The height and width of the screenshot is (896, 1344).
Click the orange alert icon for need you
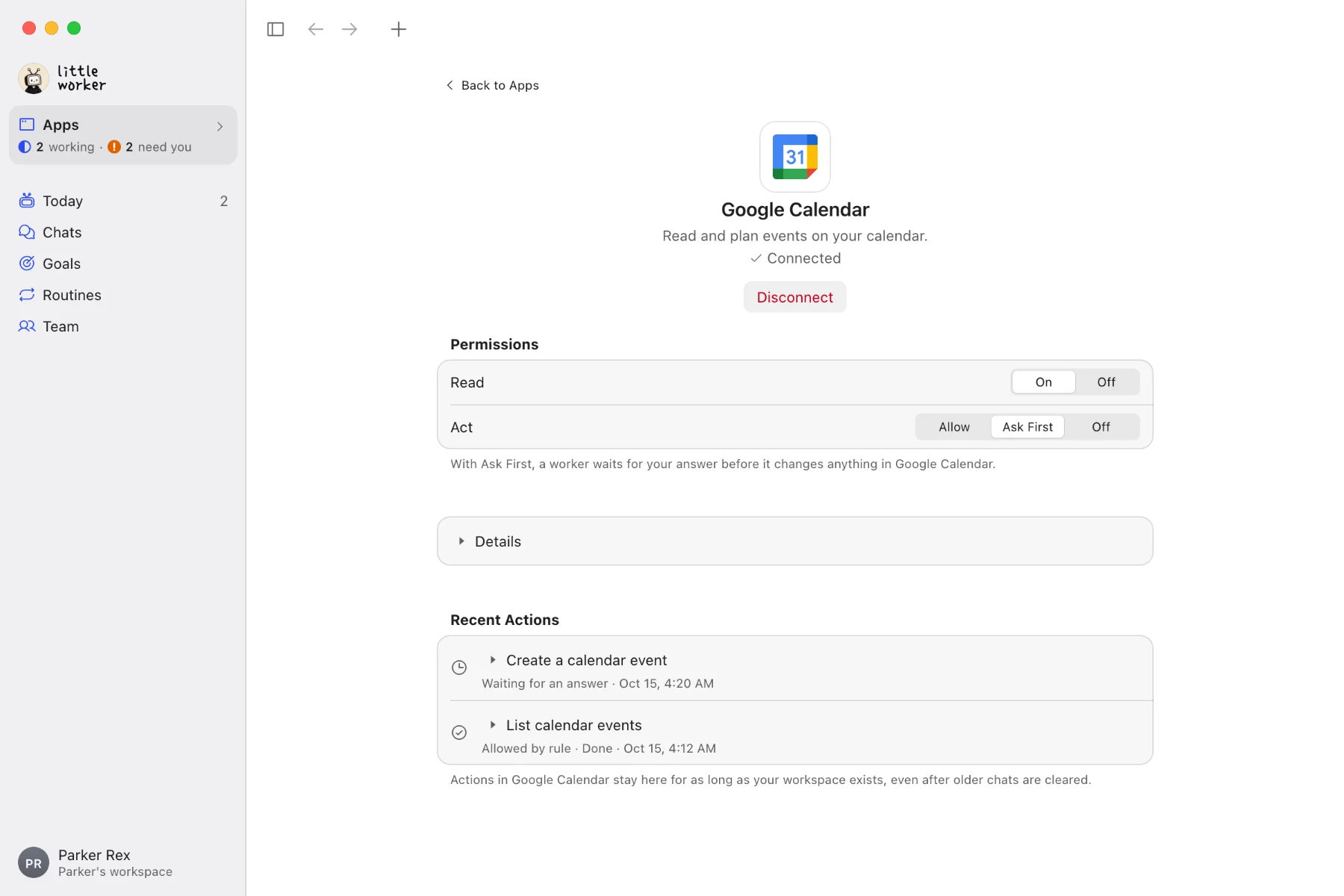click(114, 147)
